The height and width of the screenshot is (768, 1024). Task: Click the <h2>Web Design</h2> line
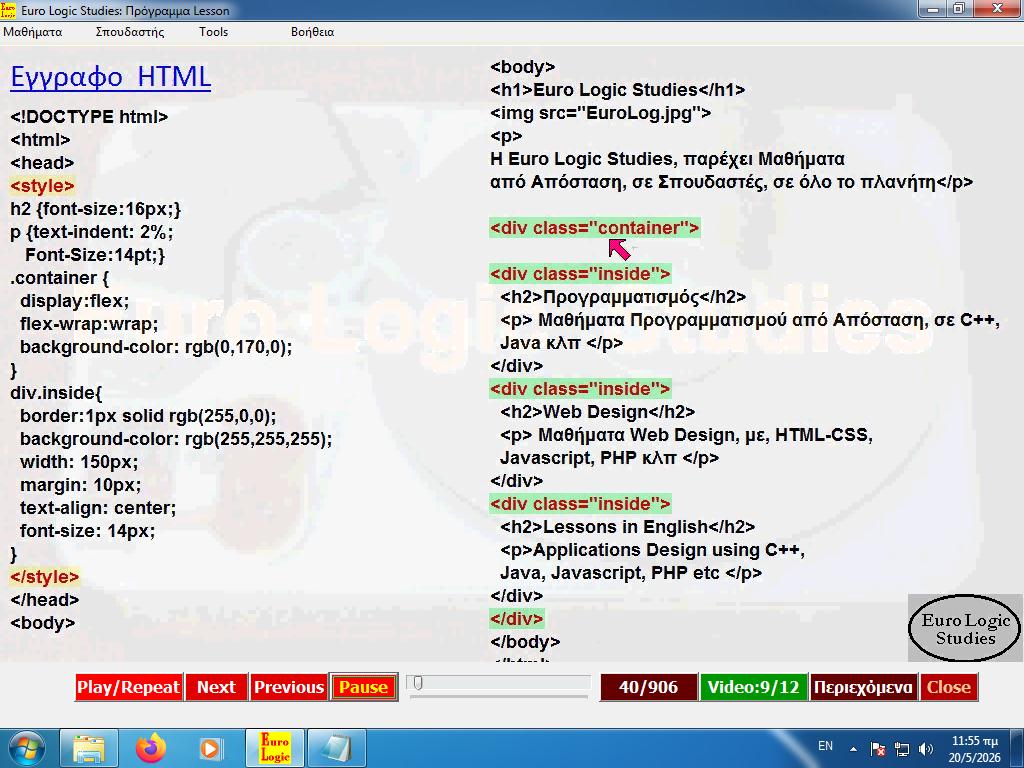[598, 412]
